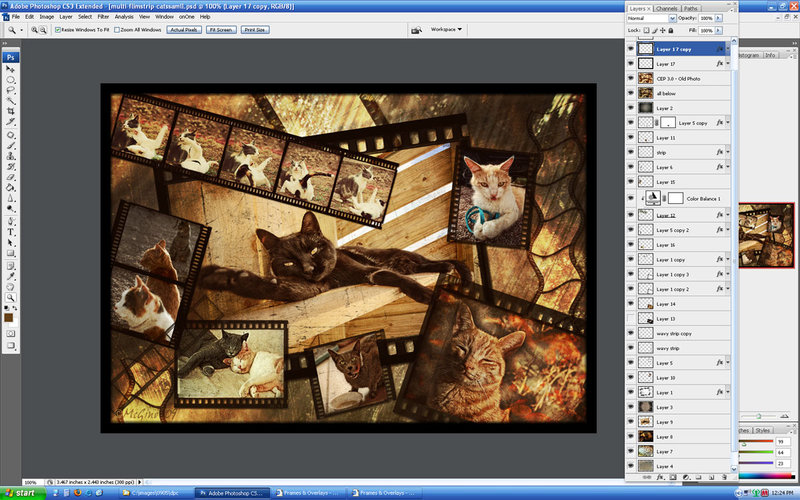This screenshot has width=800, height=500.
Task: Click the zoom out magnifier icon
Action: coord(44,30)
